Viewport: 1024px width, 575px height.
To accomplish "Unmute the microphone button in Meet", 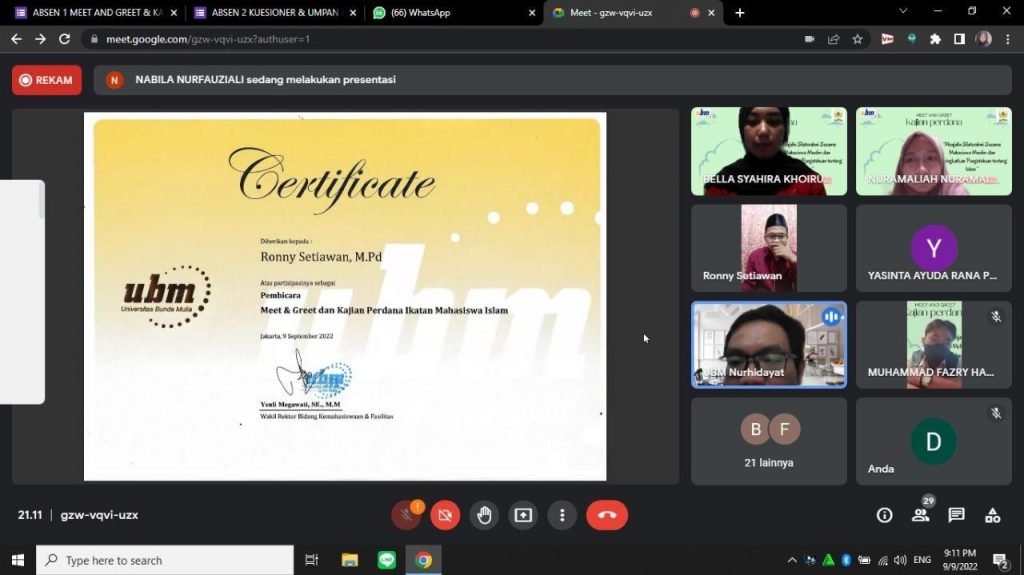I will click(x=406, y=515).
